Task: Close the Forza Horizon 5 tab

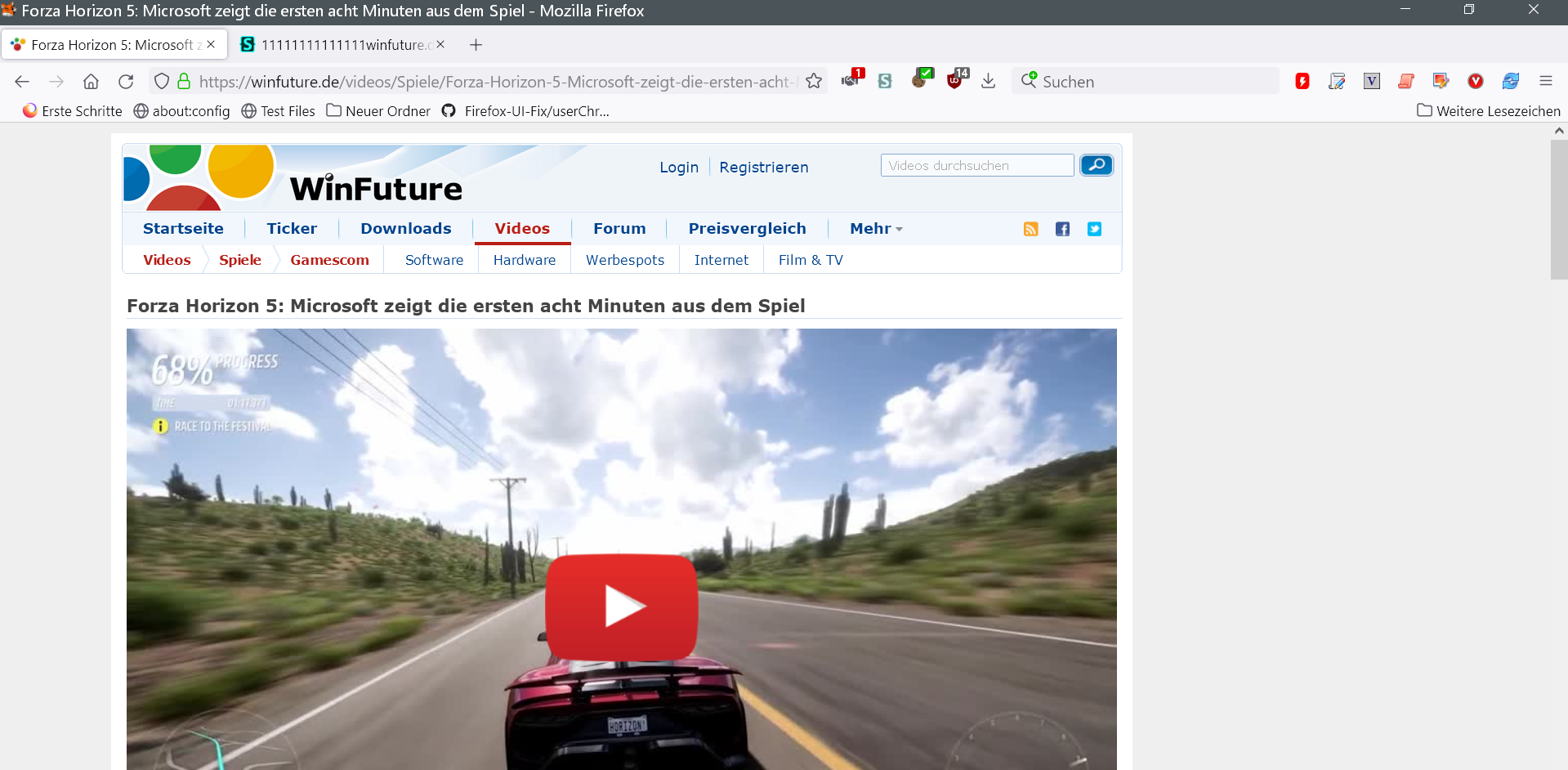Action: coord(211,45)
